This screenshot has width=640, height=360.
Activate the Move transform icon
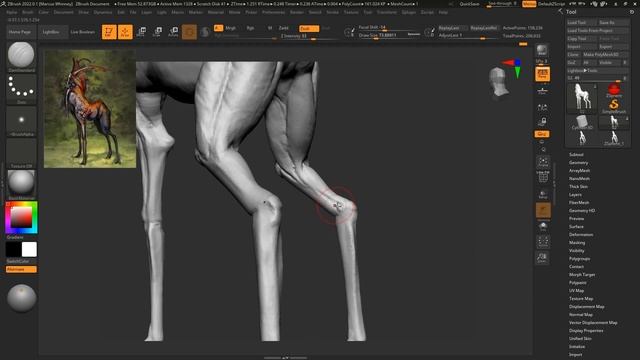point(142,32)
